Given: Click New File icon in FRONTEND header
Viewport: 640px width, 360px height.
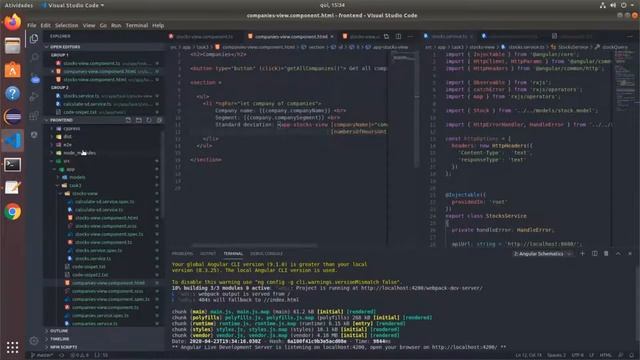Looking at the screenshot, I should tap(128, 120).
